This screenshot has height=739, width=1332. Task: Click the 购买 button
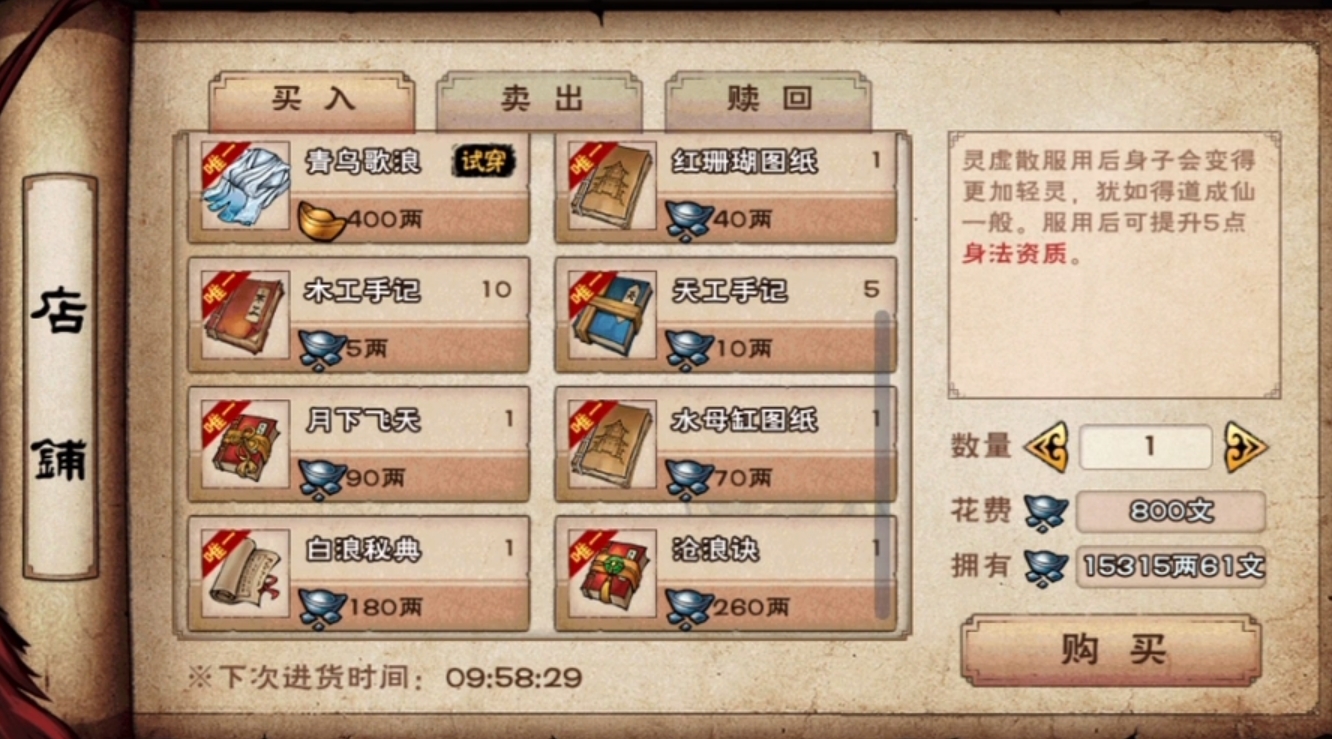(x=1111, y=650)
